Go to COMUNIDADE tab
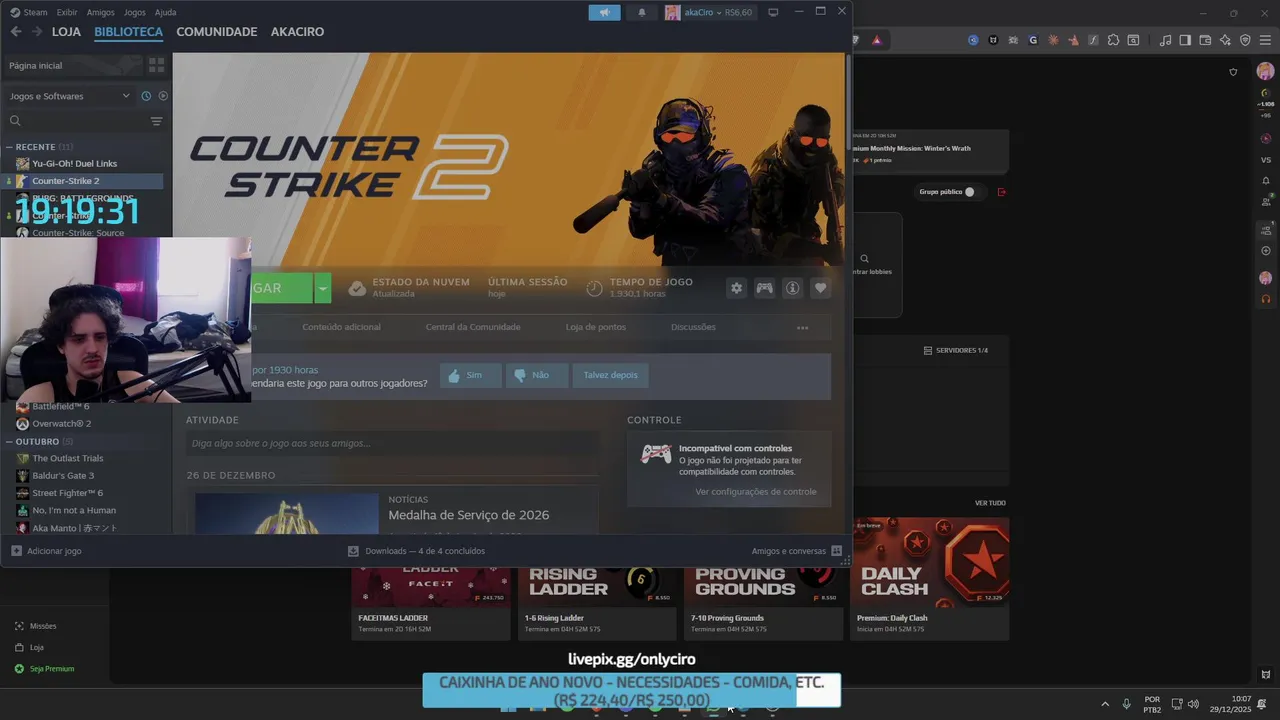The image size is (1280, 720). click(217, 32)
